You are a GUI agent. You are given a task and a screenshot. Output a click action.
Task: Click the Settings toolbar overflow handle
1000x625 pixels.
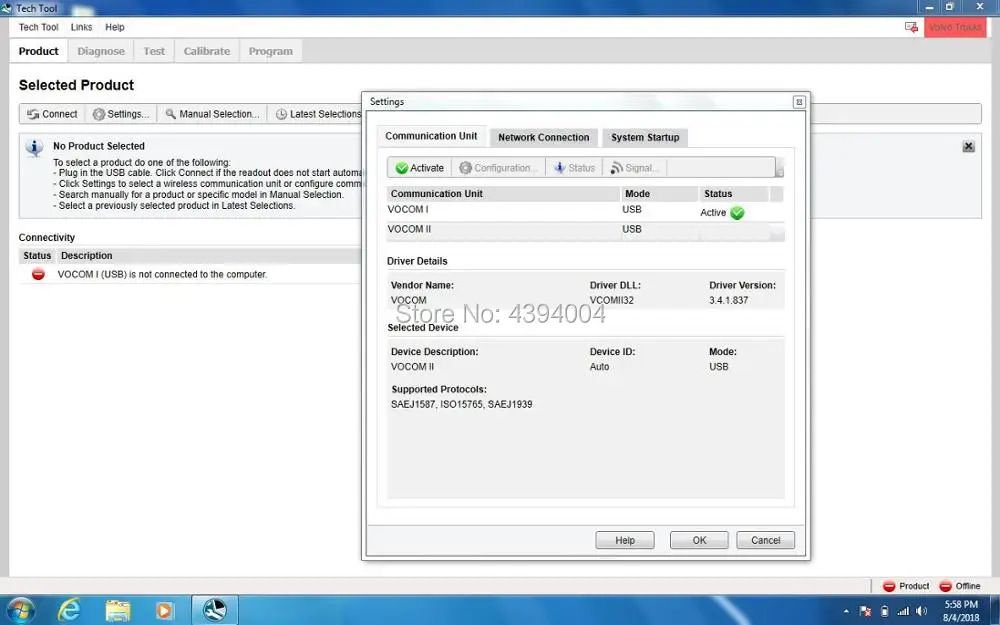(x=779, y=168)
